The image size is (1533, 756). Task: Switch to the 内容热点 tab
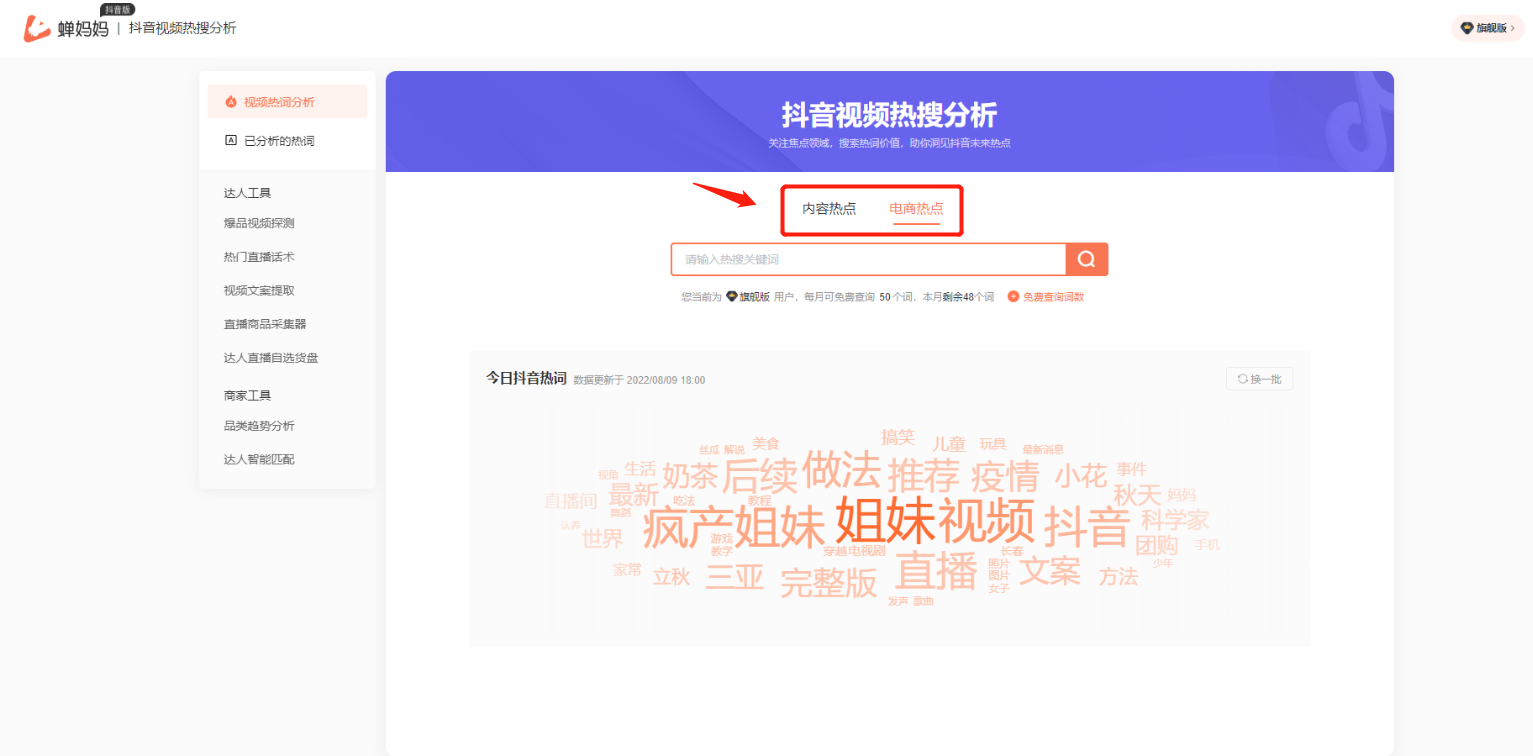(x=829, y=209)
